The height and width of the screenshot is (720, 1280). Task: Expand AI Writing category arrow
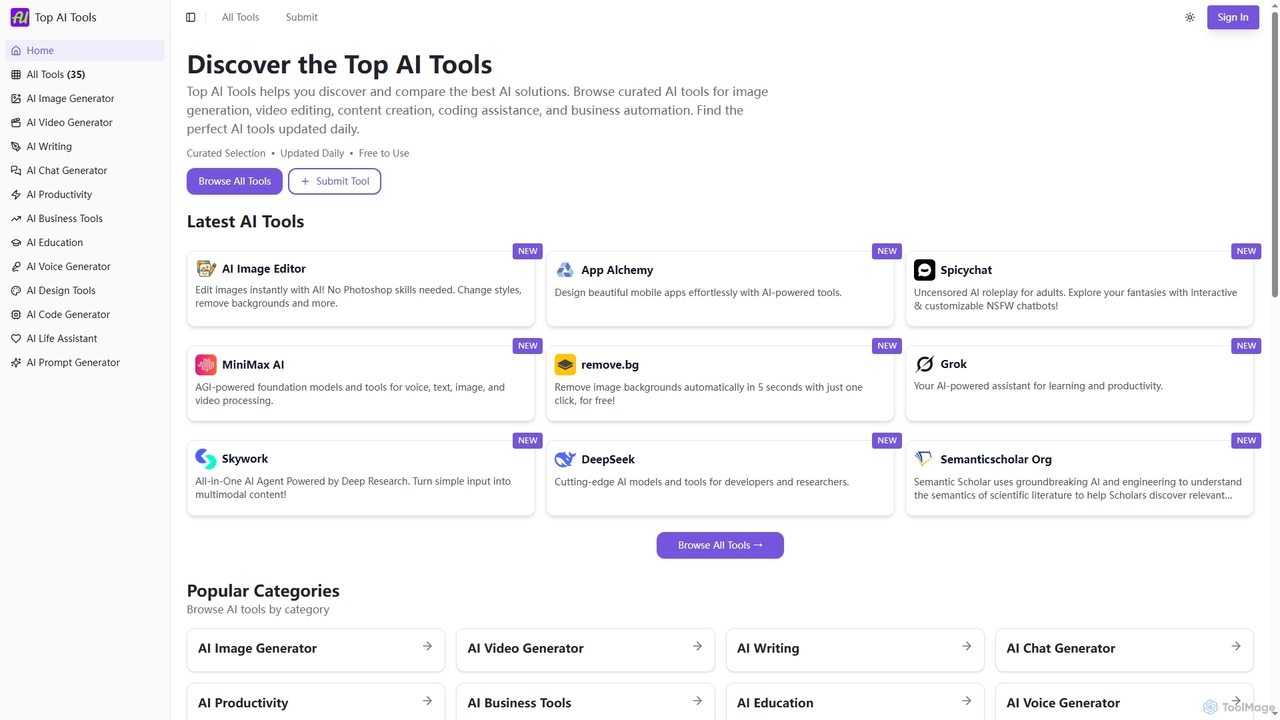(966, 646)
